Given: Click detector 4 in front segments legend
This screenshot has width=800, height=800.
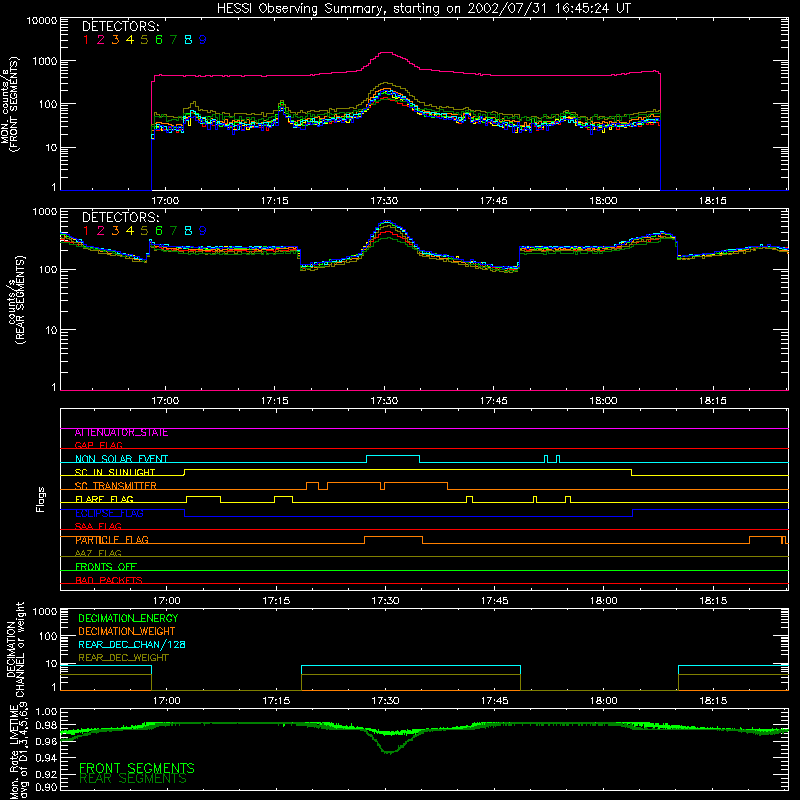Looking at the screenshot, I should [x=130, y=40].
